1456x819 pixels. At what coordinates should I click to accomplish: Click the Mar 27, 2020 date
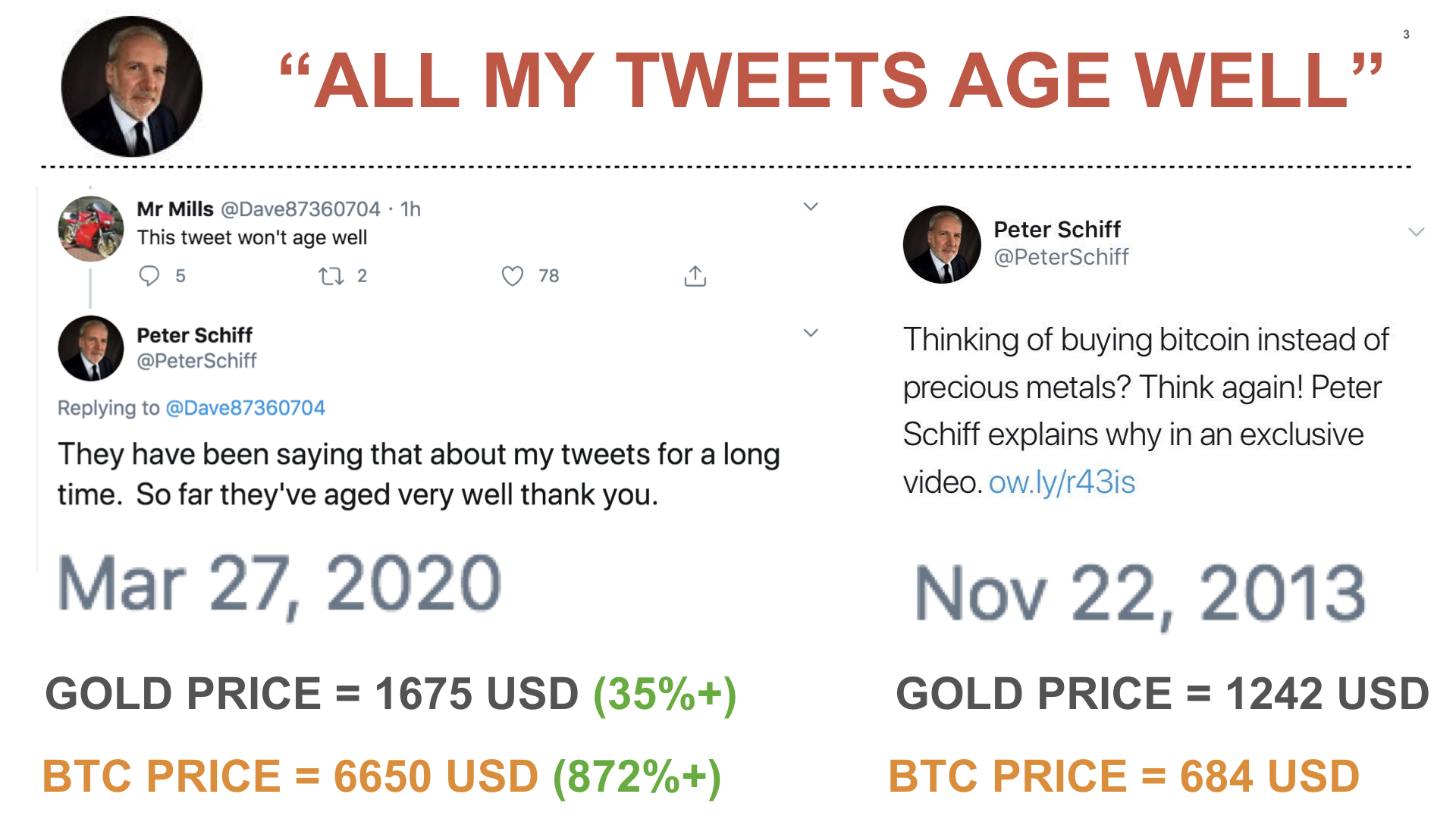279,585
